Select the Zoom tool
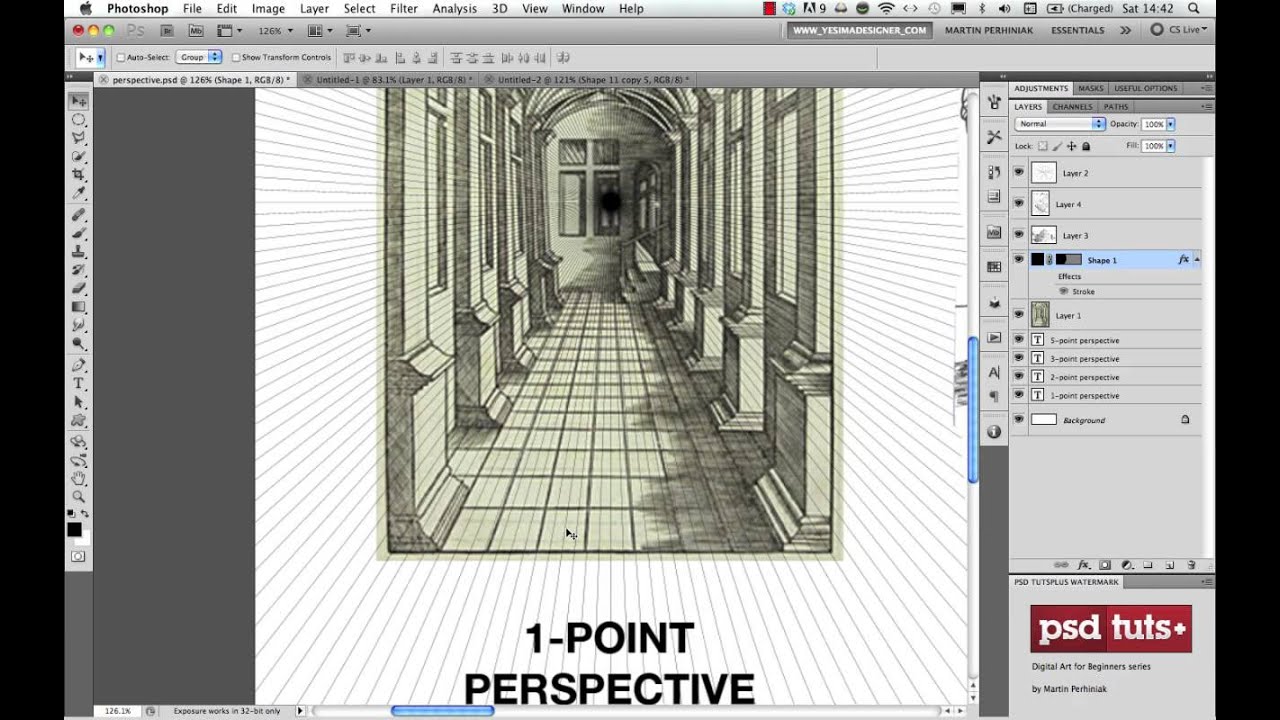The width and height of the screenshot is (1280, 720). (78, 496)
